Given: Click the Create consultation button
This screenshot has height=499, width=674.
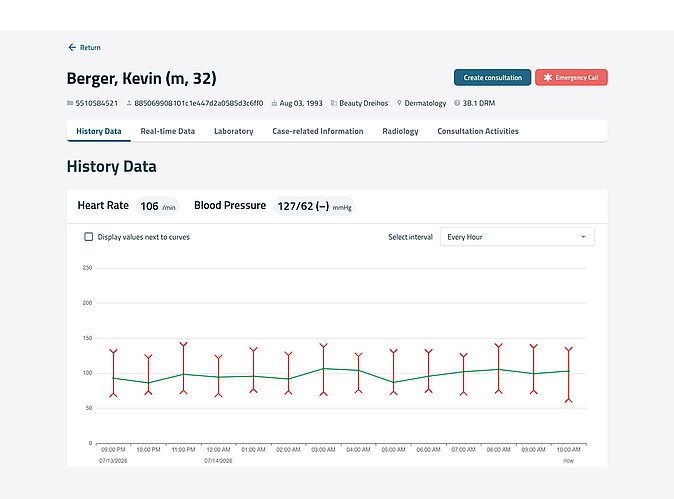Looking at the screenshot, I should tap(493, 77).
